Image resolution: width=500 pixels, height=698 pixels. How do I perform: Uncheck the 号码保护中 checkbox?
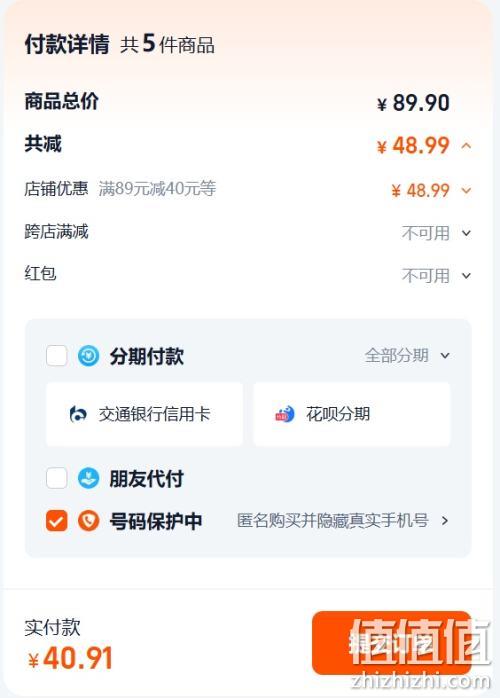click(x=57, y=520)
